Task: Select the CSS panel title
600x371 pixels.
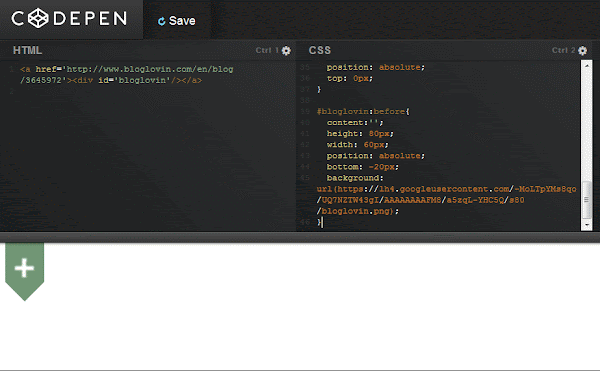Action: click(x=320, y=50)
